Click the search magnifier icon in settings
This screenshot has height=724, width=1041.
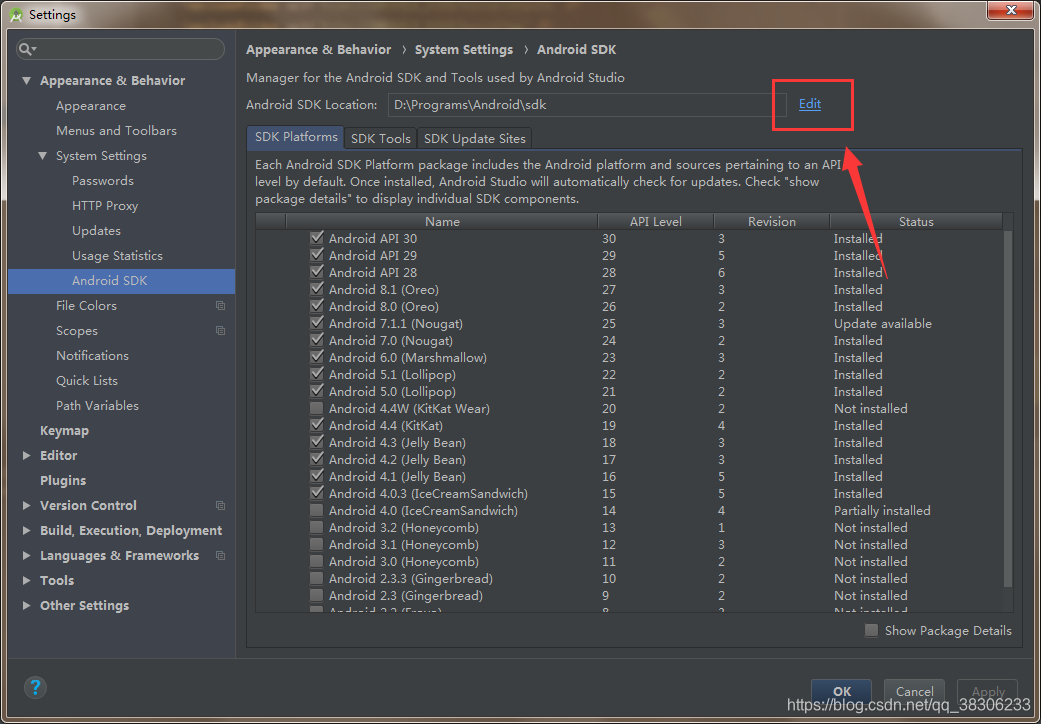click(x=27, y=50)
